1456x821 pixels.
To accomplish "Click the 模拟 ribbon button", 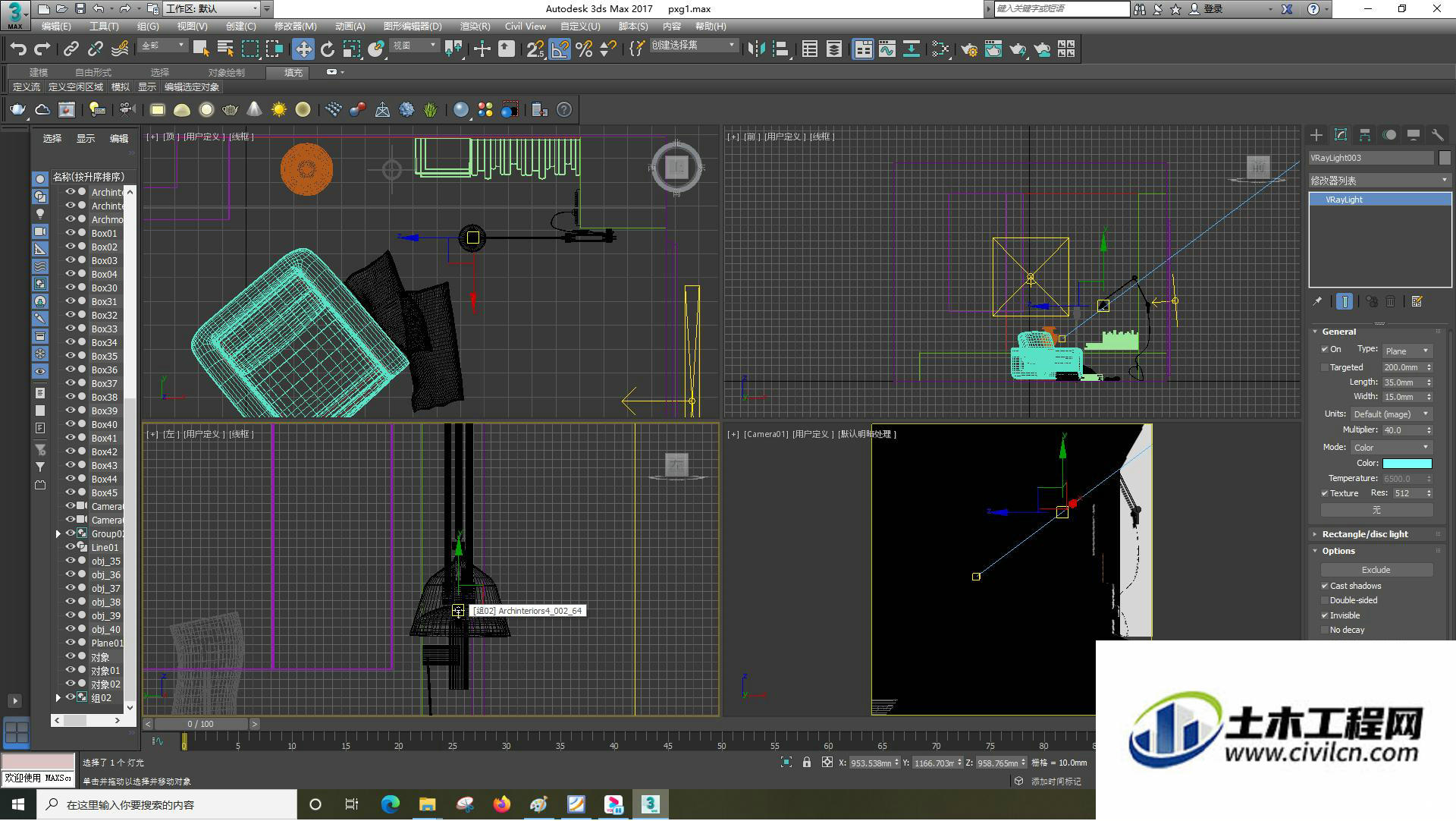I will click(120, 87).
